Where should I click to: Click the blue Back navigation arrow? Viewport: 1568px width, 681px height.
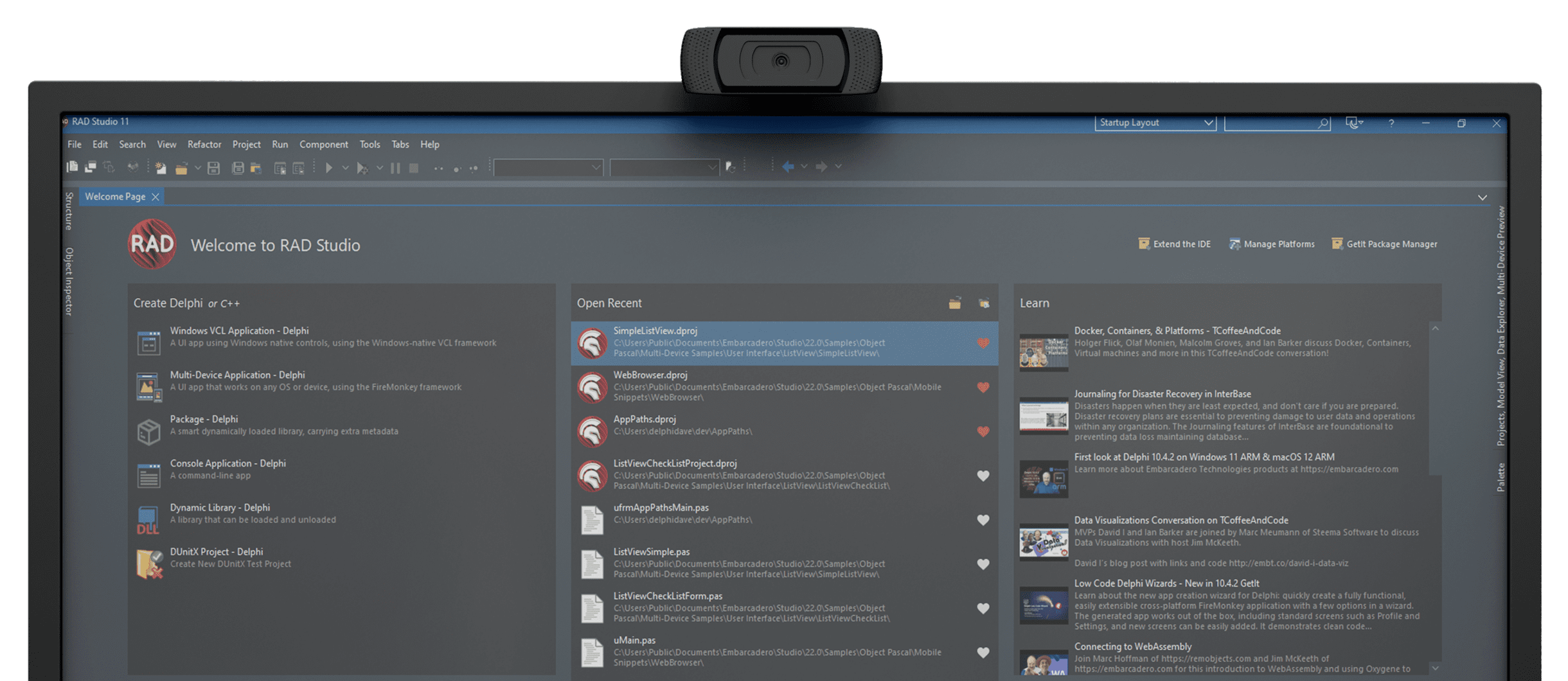pyautogui.click(x=788, y=166)
